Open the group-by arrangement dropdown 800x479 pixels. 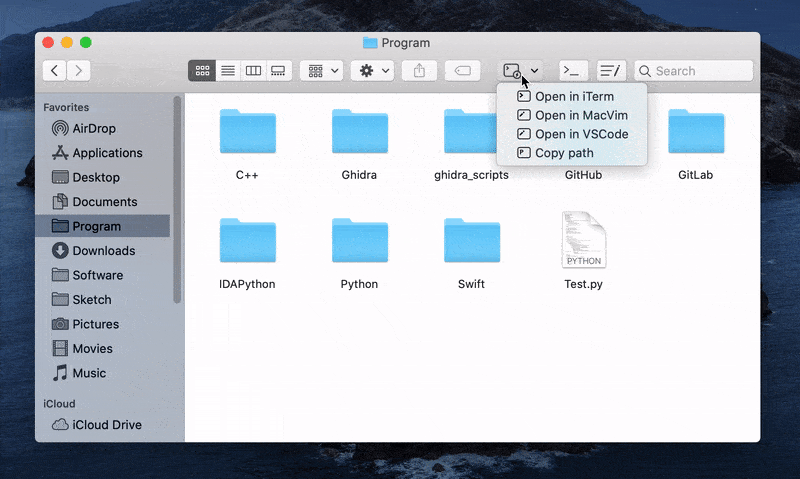pyautogui.click(x=322, y=71)
